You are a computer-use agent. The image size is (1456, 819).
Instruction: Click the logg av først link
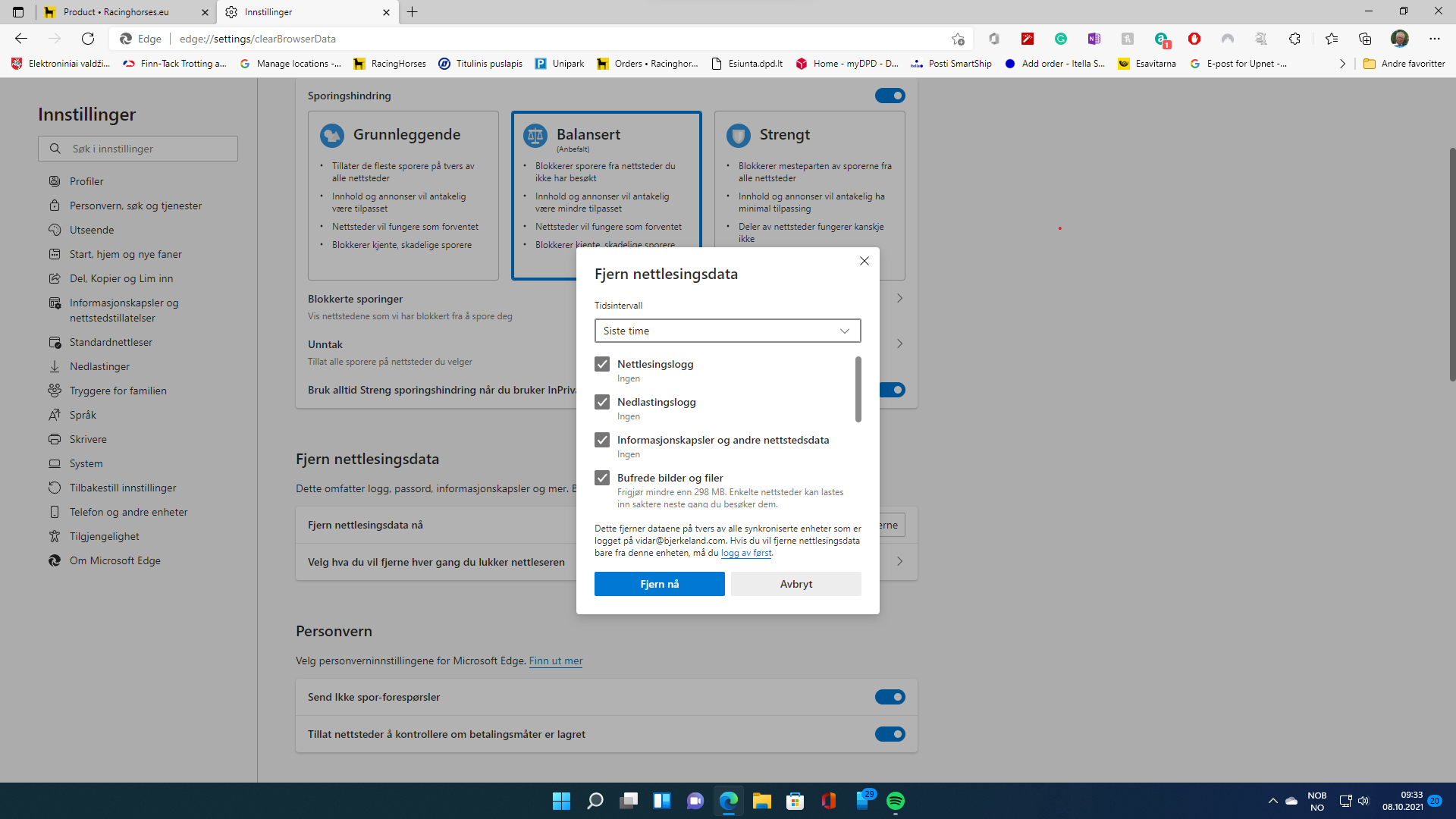click(x=746, y=553)
